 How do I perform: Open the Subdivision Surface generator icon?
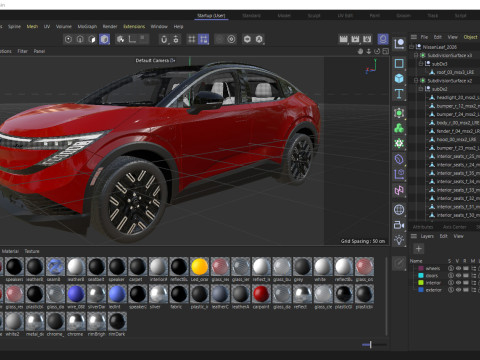pos(399,113)
